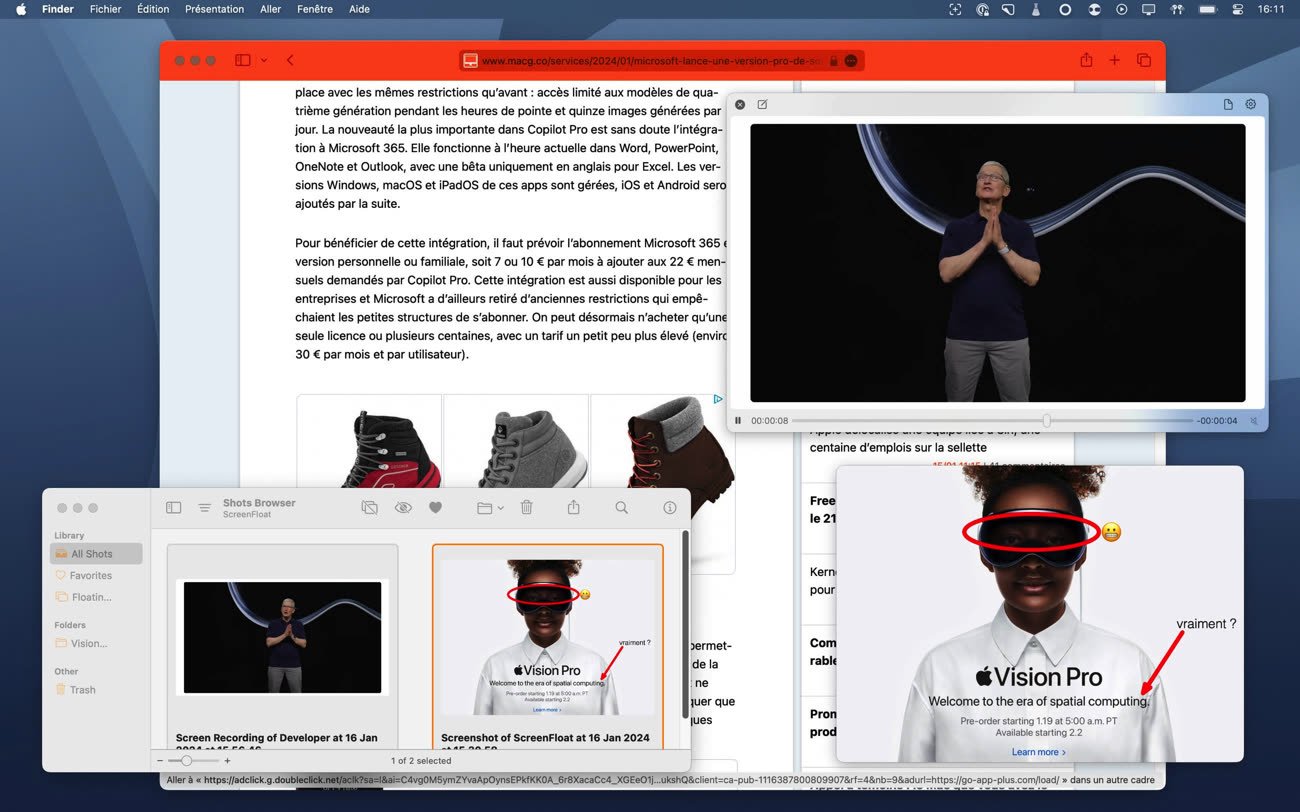Screen dimensions: 1300x812
Task: Click the lock icon in Safari address bar
Action: pyautogui.click(x=833, y=61)
